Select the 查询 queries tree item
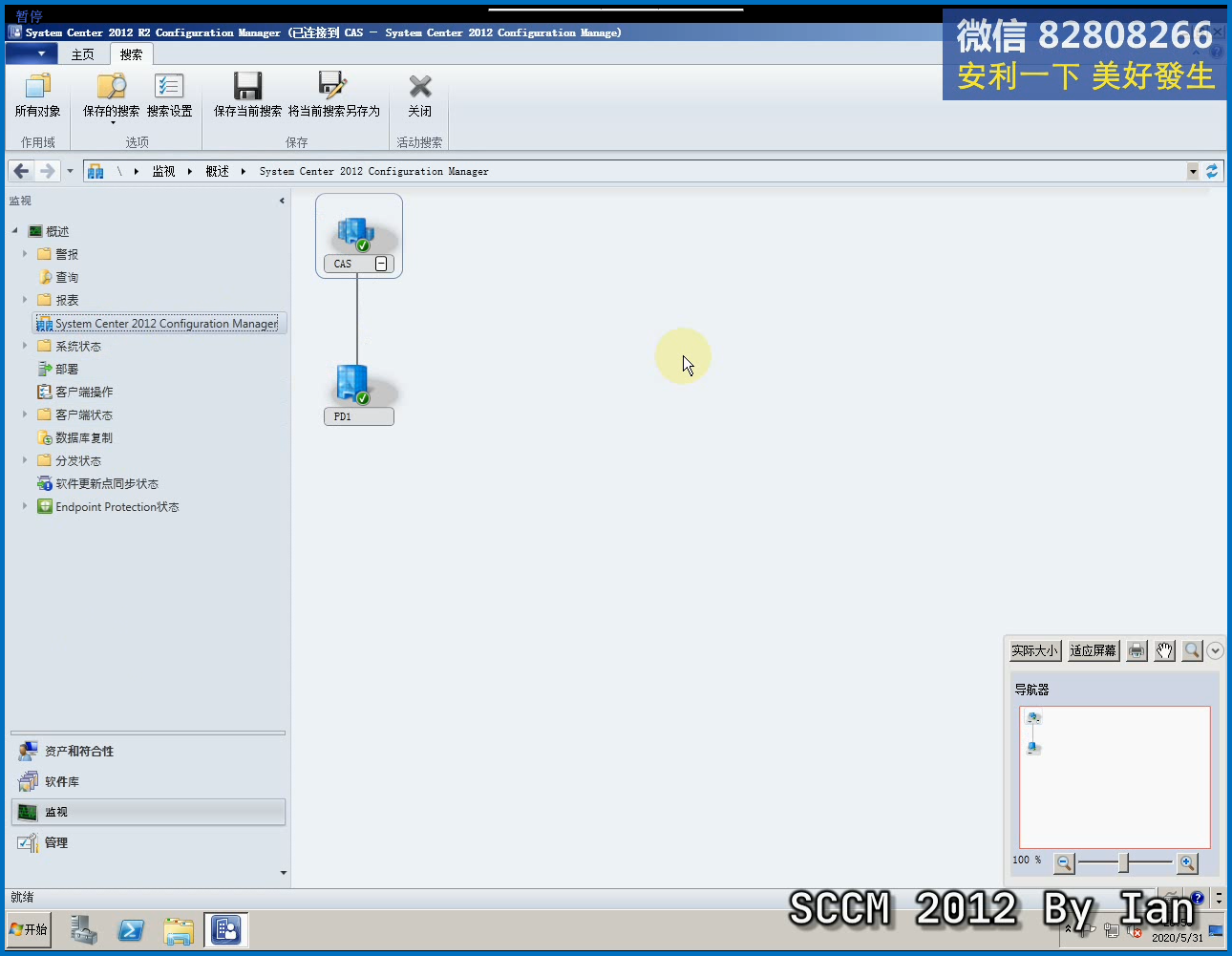1232x956 pixels. [x=67, y=277]
